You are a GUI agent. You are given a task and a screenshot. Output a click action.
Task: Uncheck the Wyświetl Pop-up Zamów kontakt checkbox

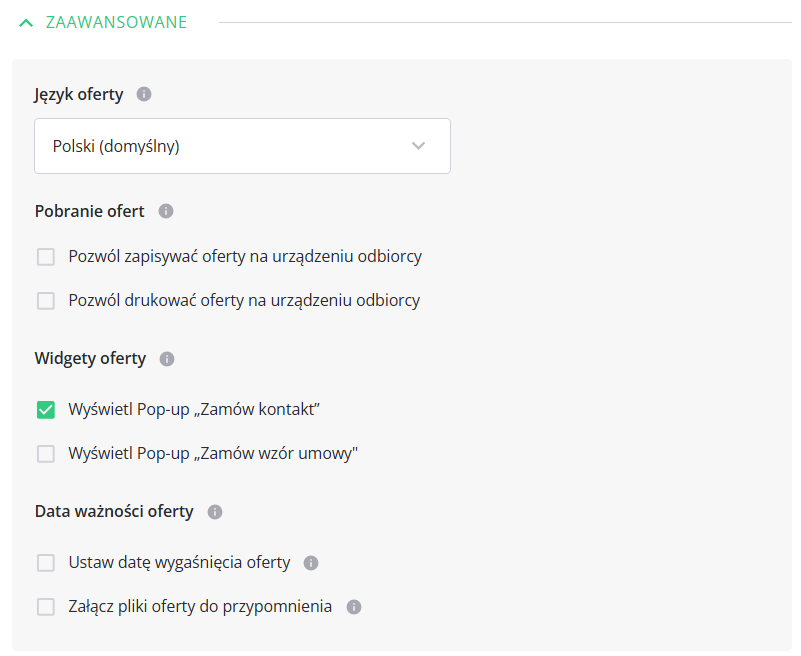point(46,410)
